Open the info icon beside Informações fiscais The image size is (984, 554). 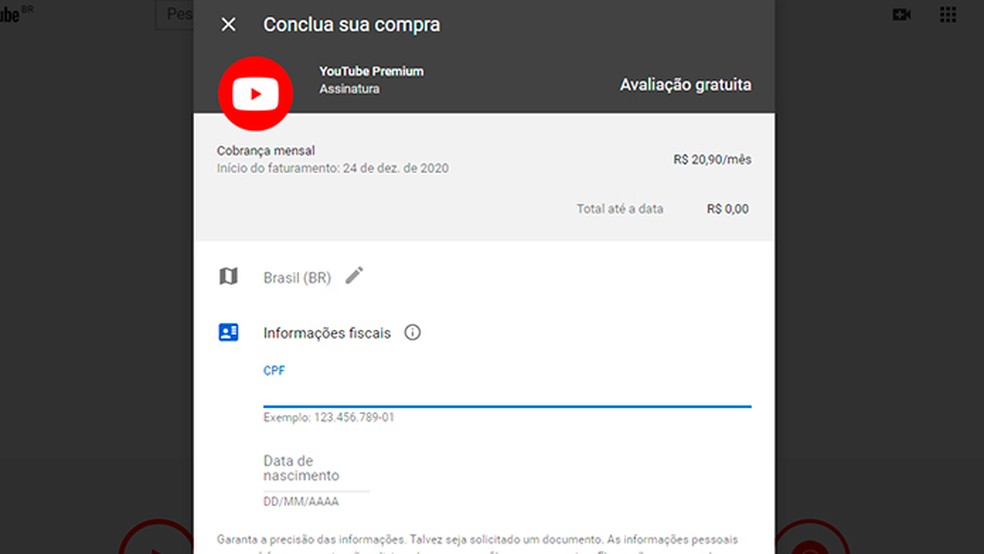click(x=412, y=333)
